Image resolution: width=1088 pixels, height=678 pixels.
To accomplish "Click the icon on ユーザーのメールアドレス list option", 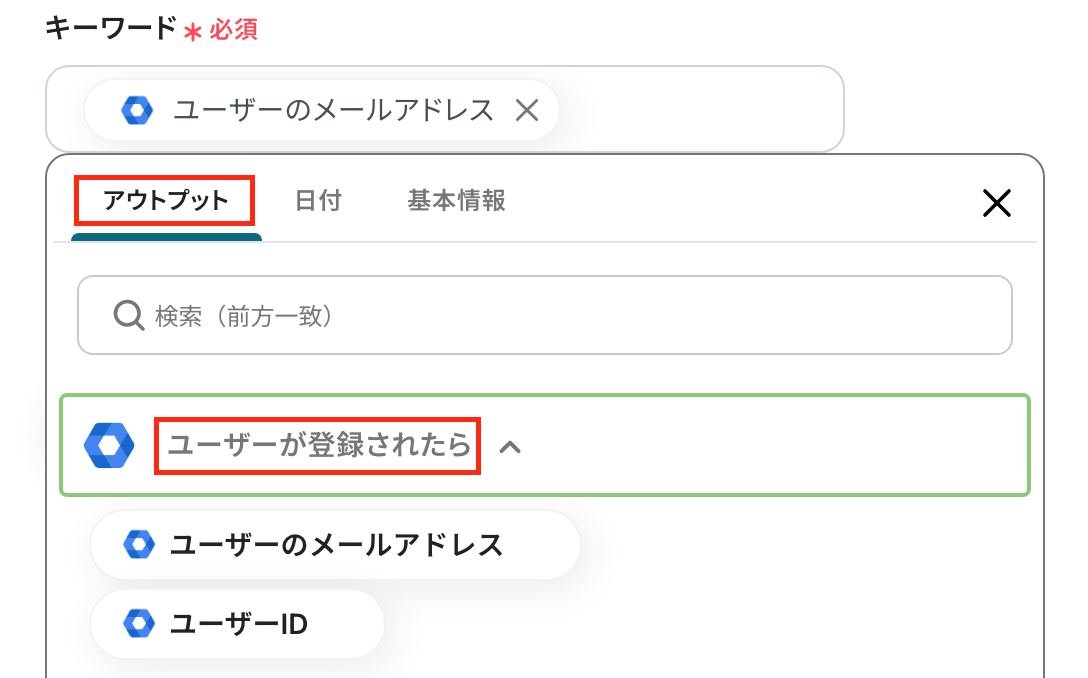I will (x=138, y=545).
